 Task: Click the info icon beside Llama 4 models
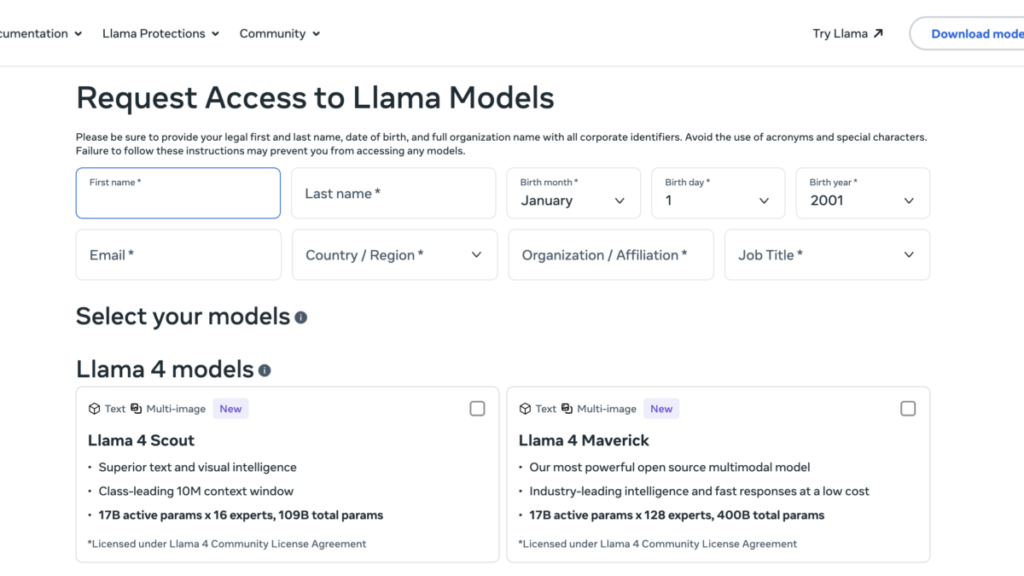(x=264, y=370)
